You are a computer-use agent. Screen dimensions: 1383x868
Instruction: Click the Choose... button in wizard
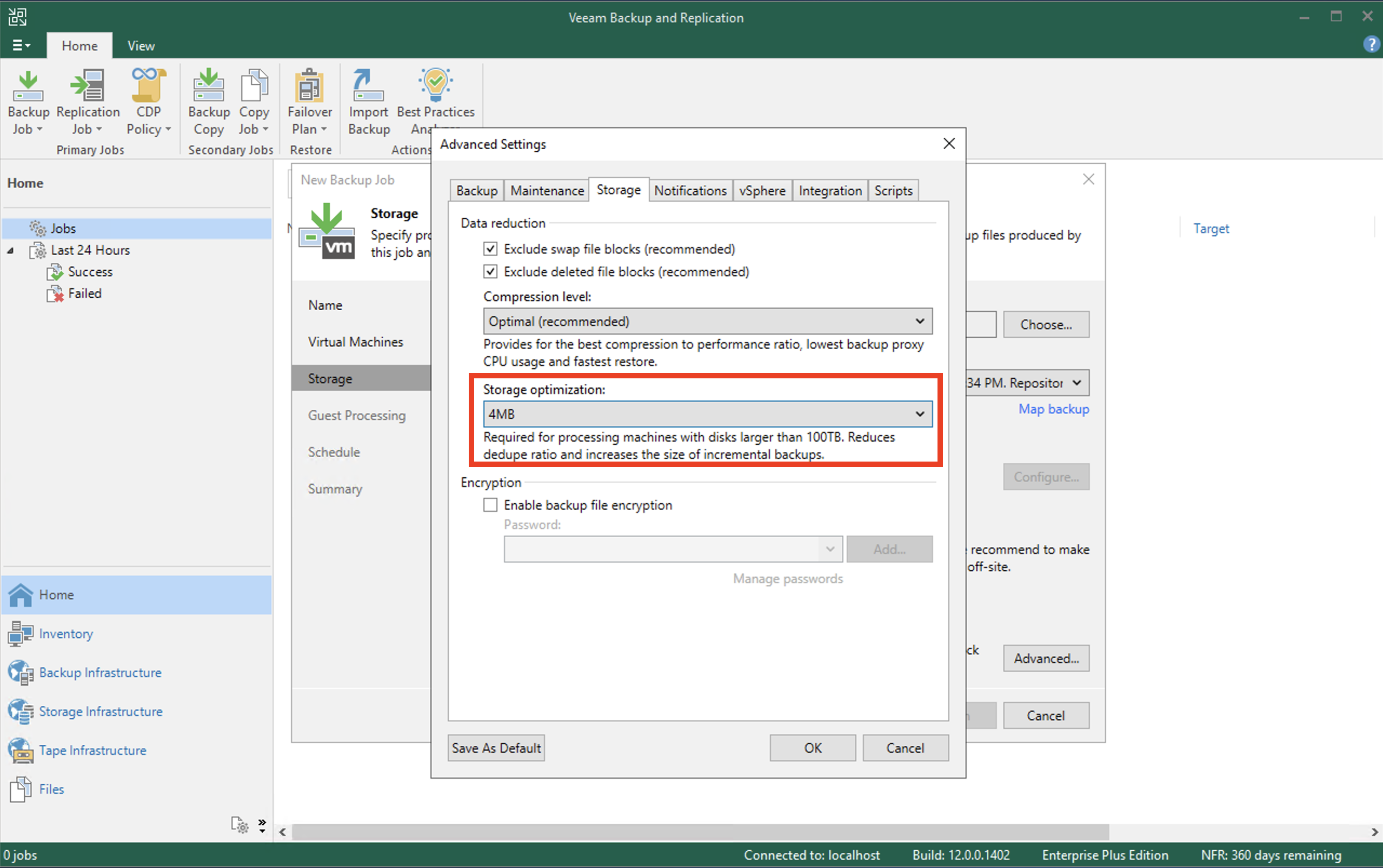pos(1046,324)
